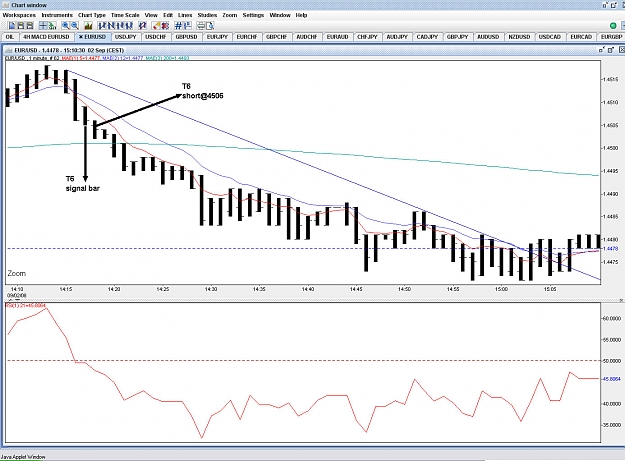Switch to the AUDJPY tab

tap(397, 37)
